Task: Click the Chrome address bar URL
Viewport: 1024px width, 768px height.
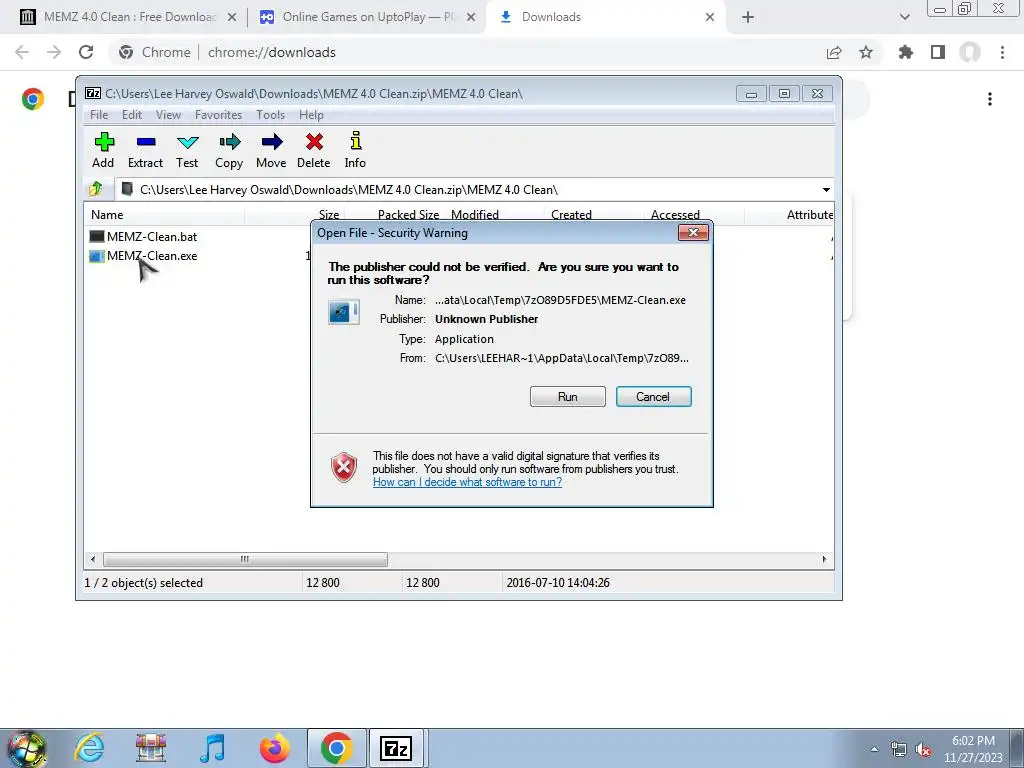Action: click(x=272, y=52)
